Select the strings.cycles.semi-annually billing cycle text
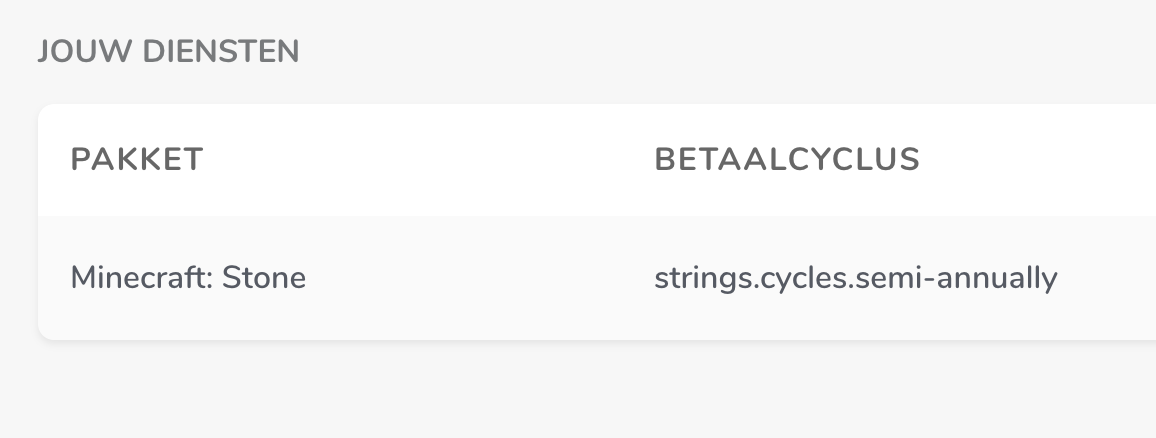 click(x=855, y=277)
